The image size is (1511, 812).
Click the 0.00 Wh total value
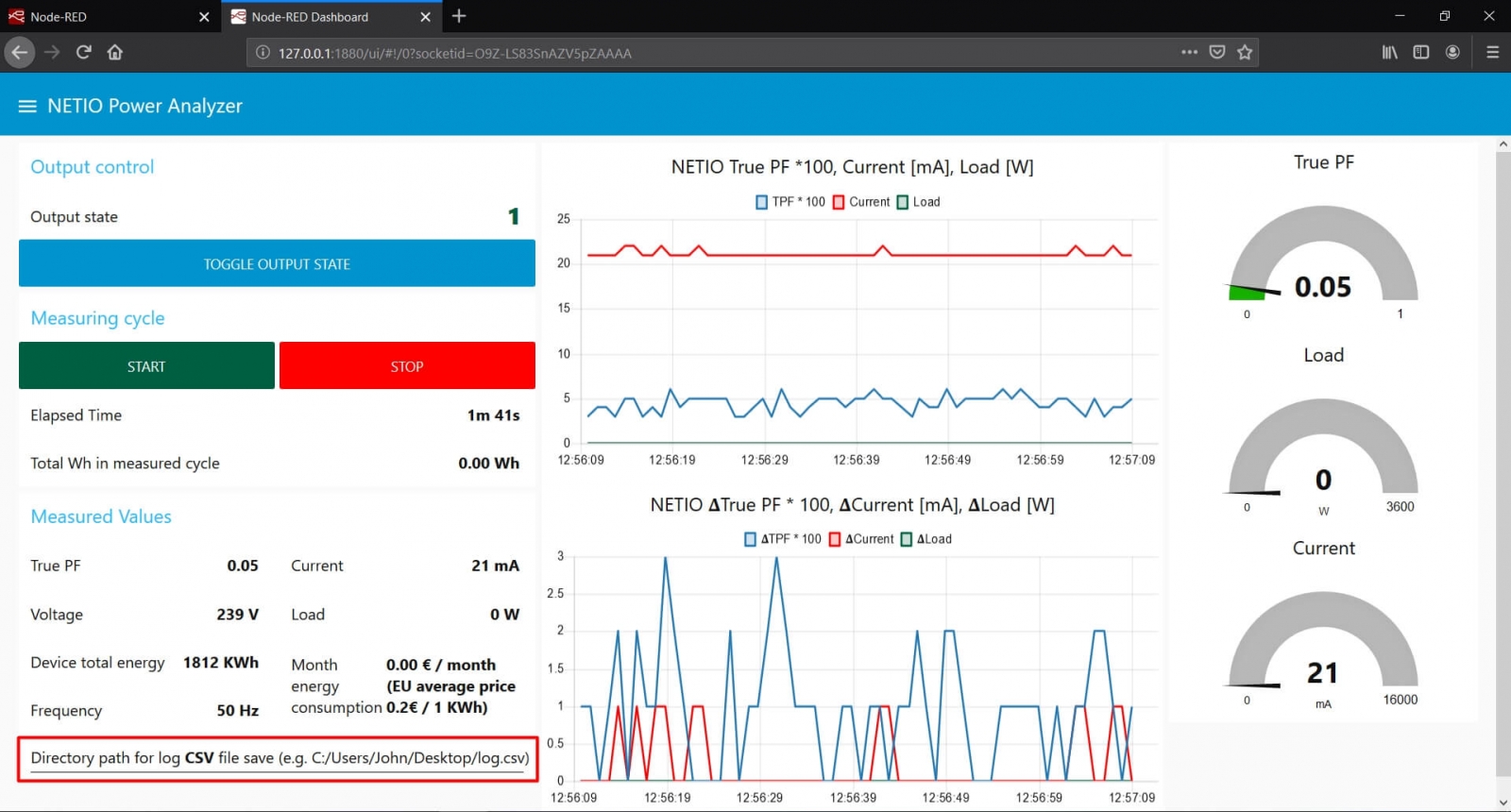pyautogui.click(x=488, y=464)
